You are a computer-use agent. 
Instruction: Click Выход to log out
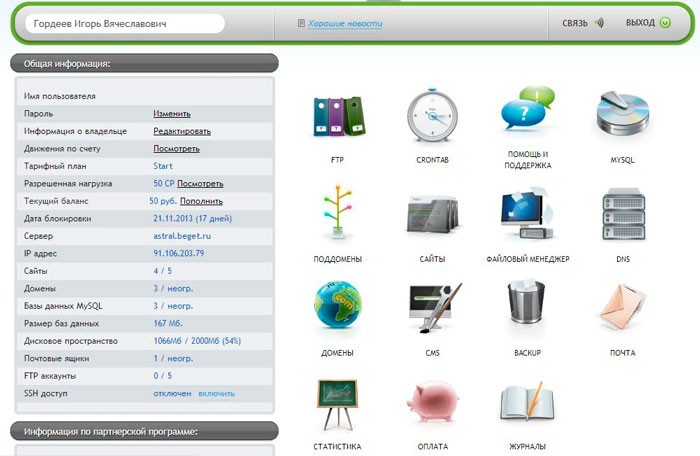[647, 22]
